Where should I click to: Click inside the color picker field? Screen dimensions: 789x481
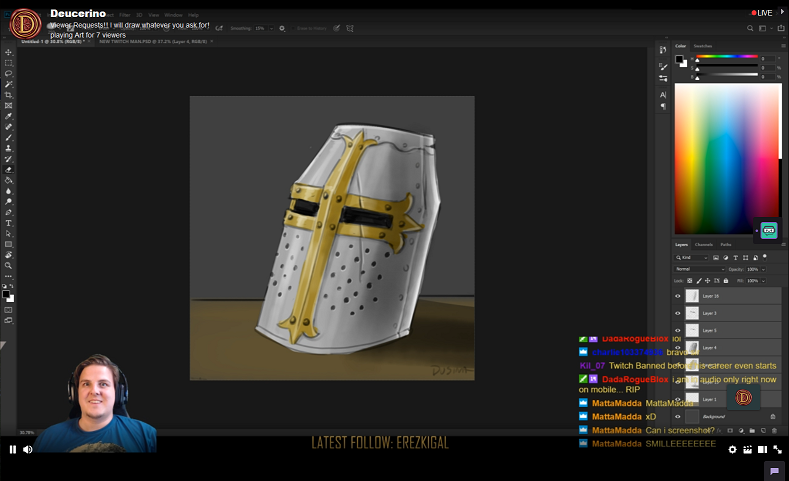click(x=726, y=158)
